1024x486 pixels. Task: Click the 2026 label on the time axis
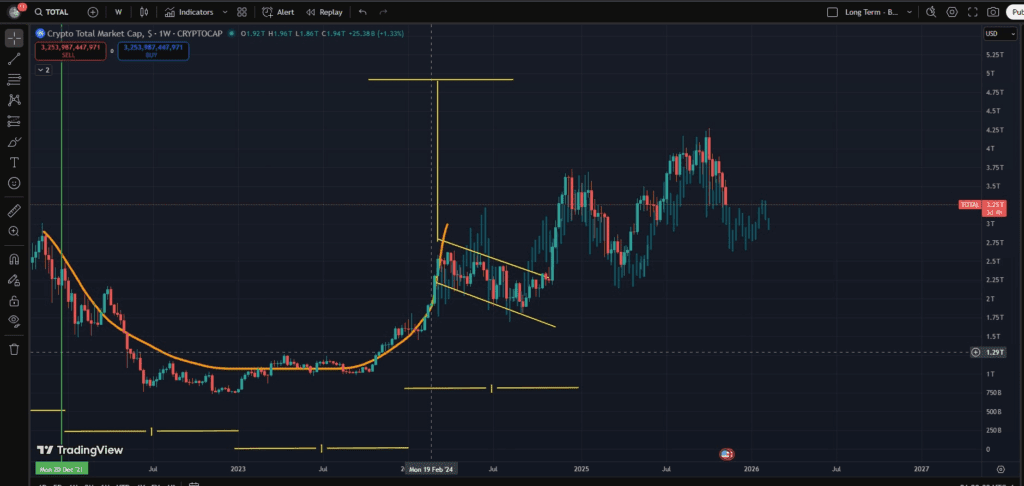pyautogui.click(x=752, y=469)
